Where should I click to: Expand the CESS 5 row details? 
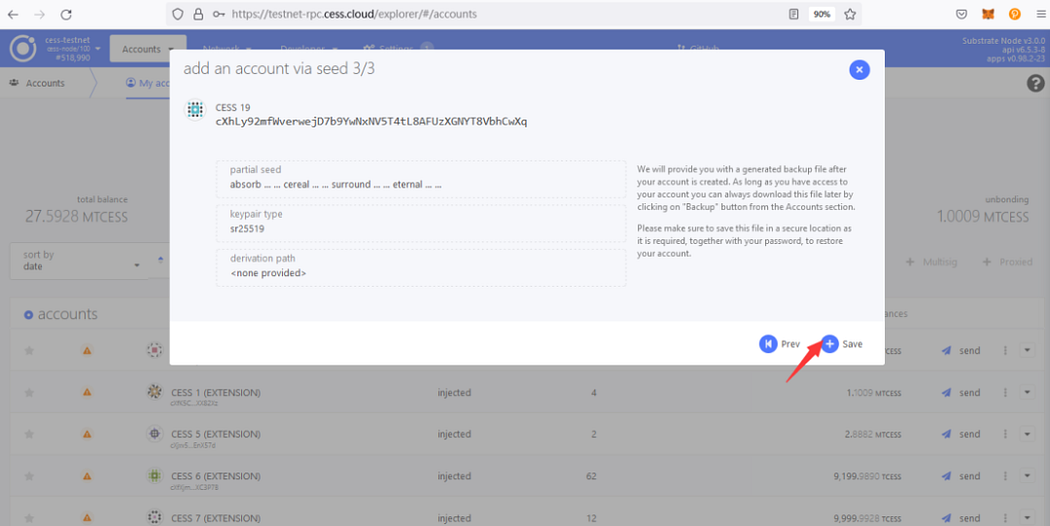(x=1027, y=434)
